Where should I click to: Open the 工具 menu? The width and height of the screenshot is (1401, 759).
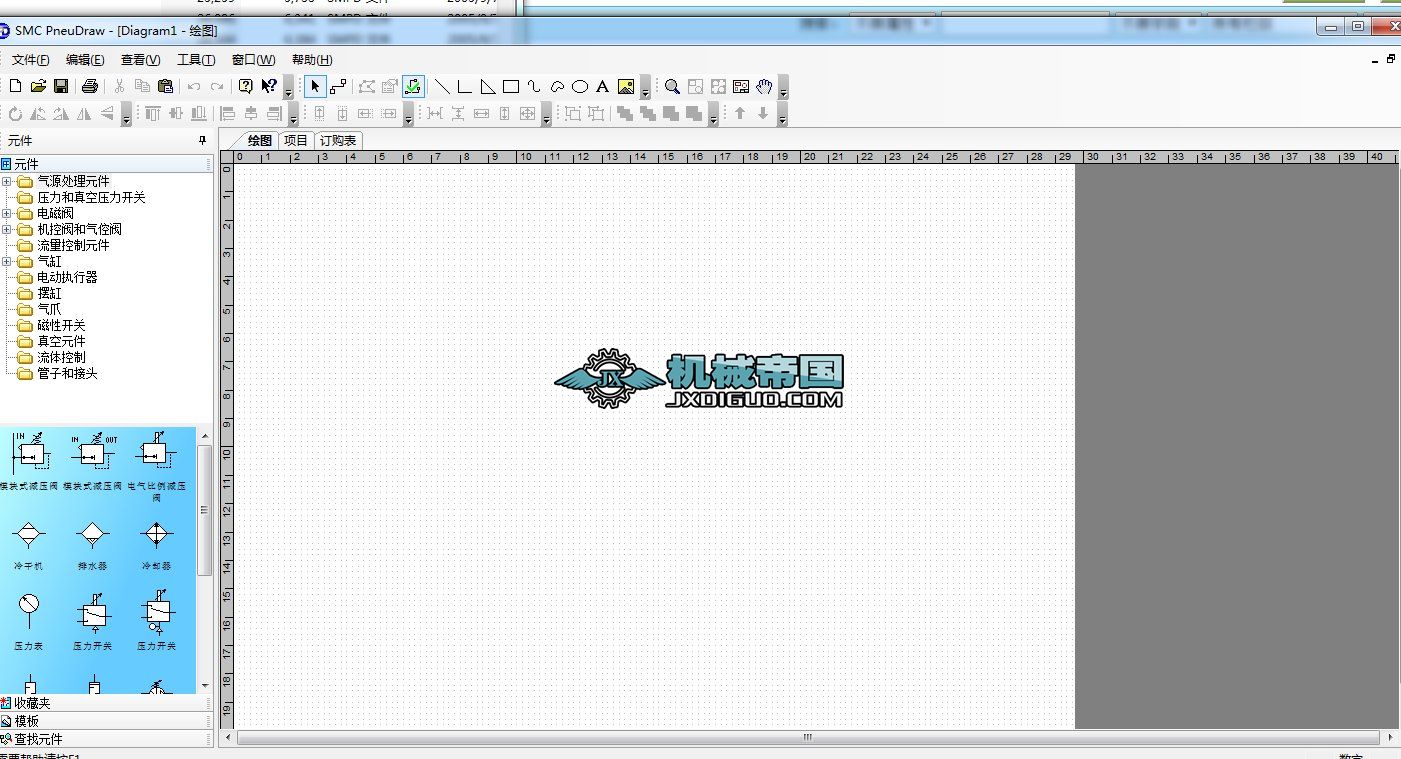196,60
